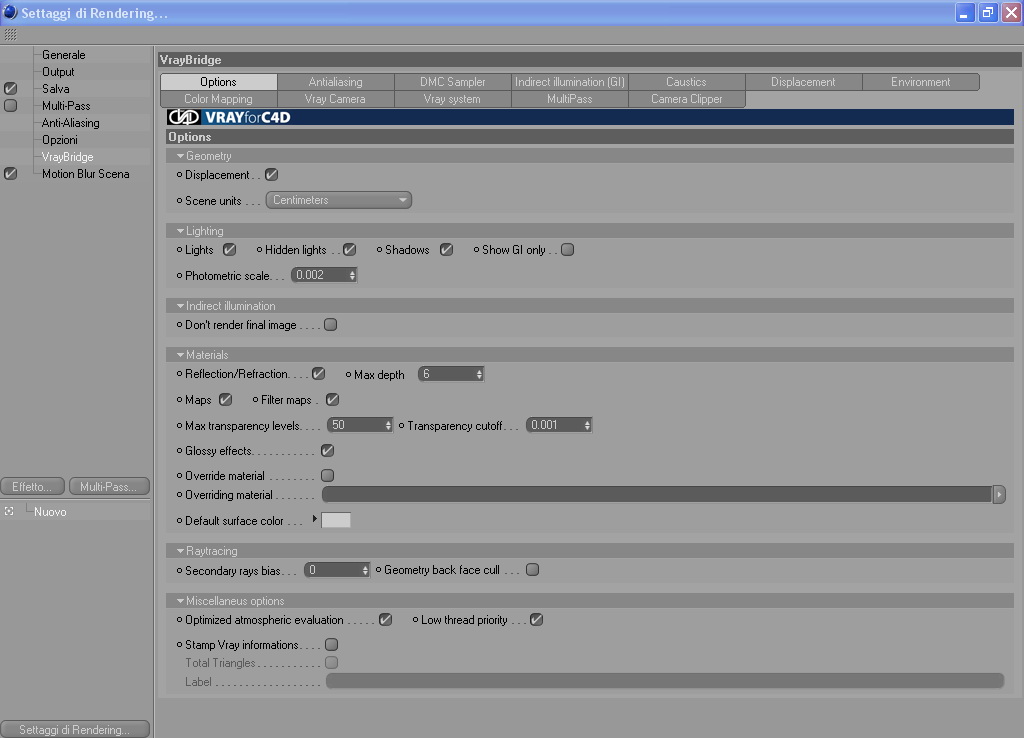
Task: Click the Cinema 4D window title icon
Action: pos(10,12)
